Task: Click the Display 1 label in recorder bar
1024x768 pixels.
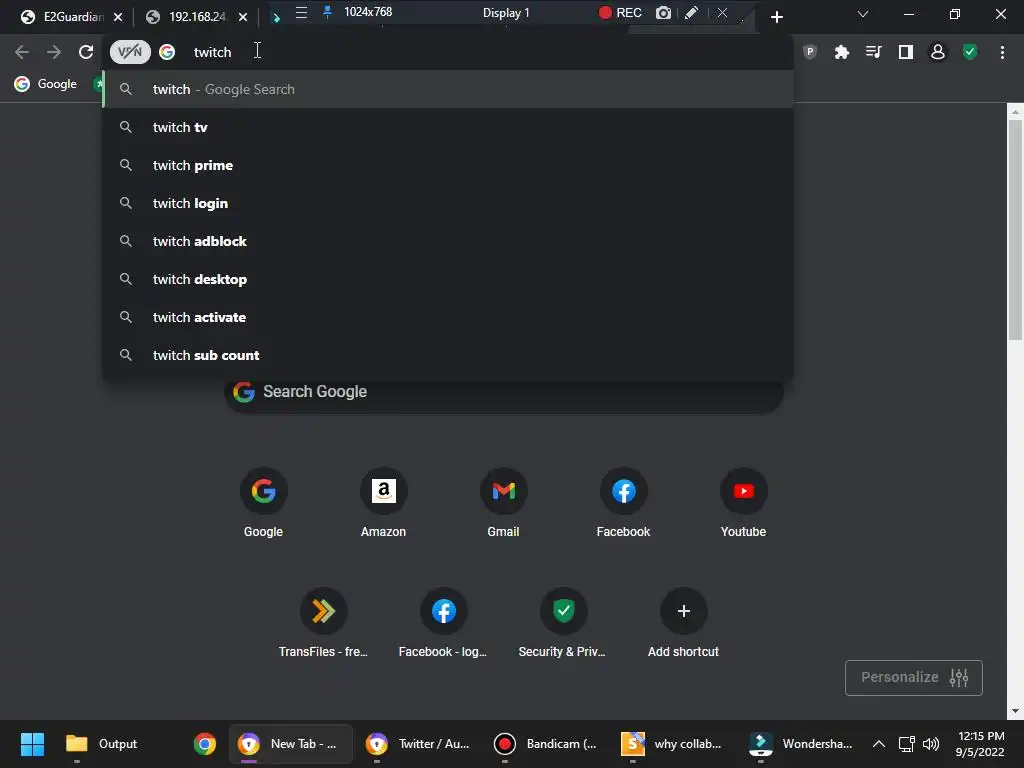Action: 506,12
